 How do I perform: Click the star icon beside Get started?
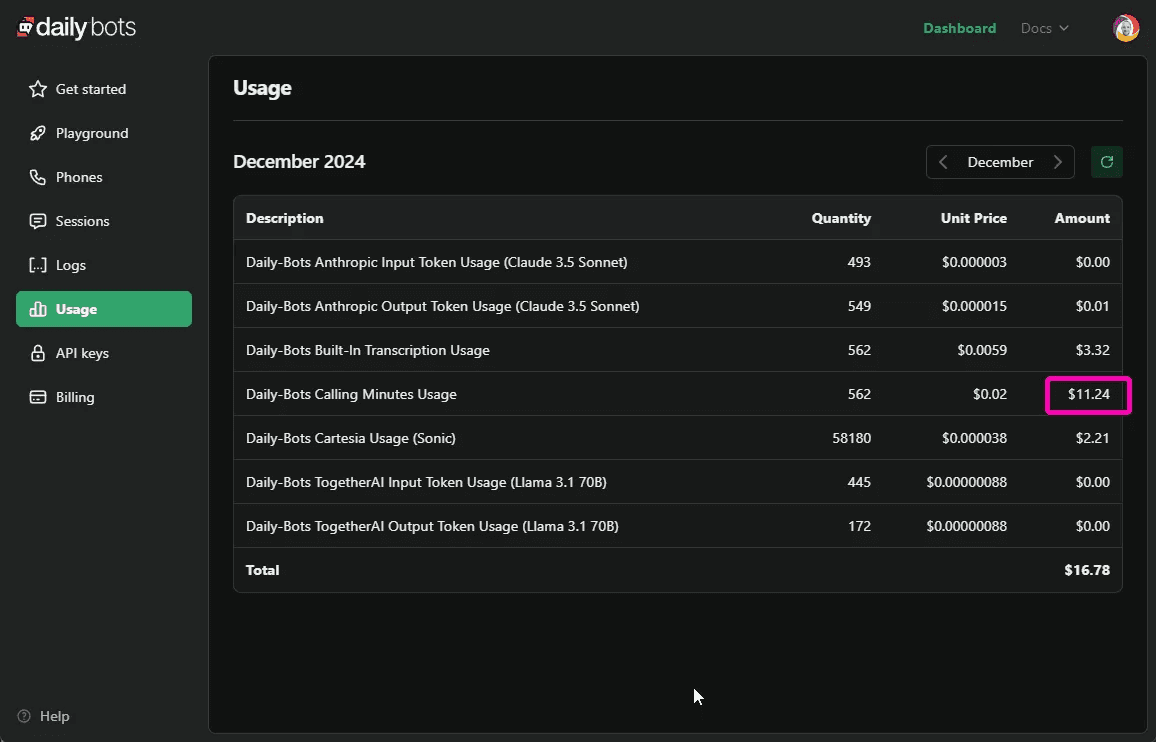pos(38,89)
